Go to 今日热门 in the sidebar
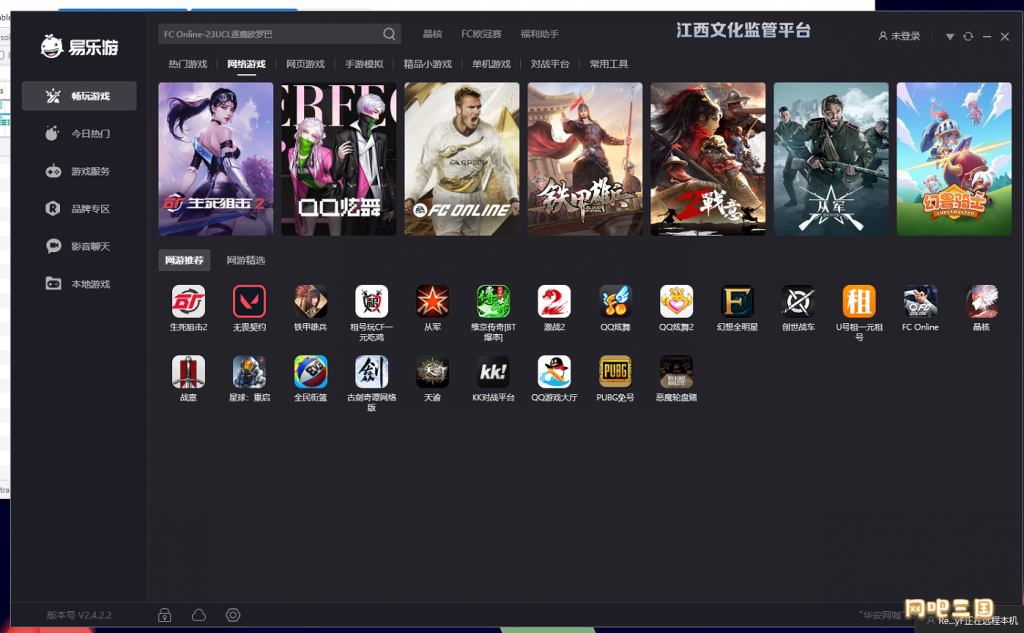1024x633 pixels. tap(79, 133)
